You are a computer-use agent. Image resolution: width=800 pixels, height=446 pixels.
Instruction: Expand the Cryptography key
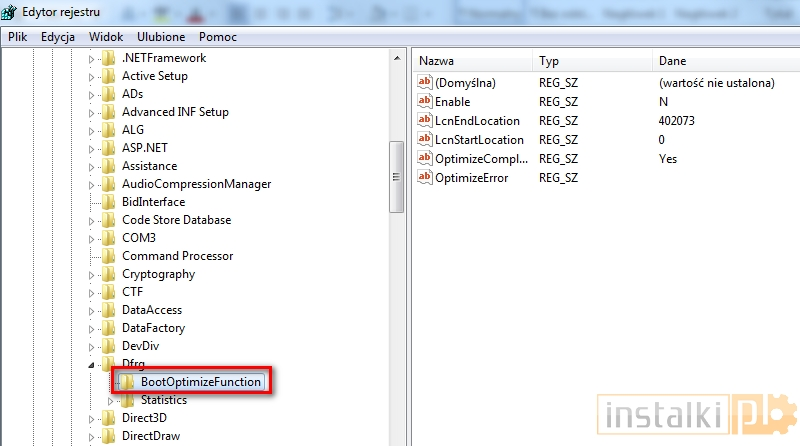91,275
